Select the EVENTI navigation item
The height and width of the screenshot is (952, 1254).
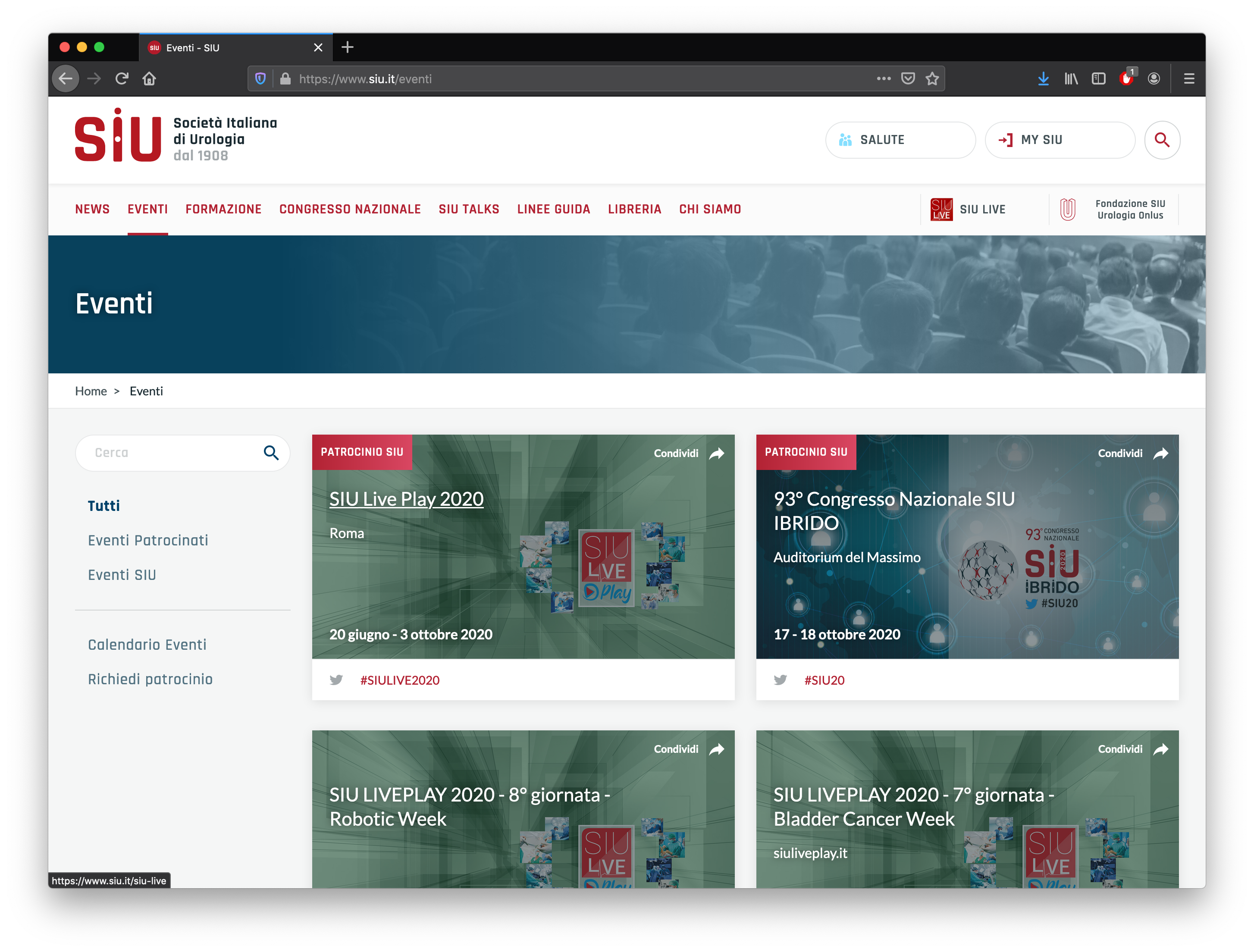148,209
